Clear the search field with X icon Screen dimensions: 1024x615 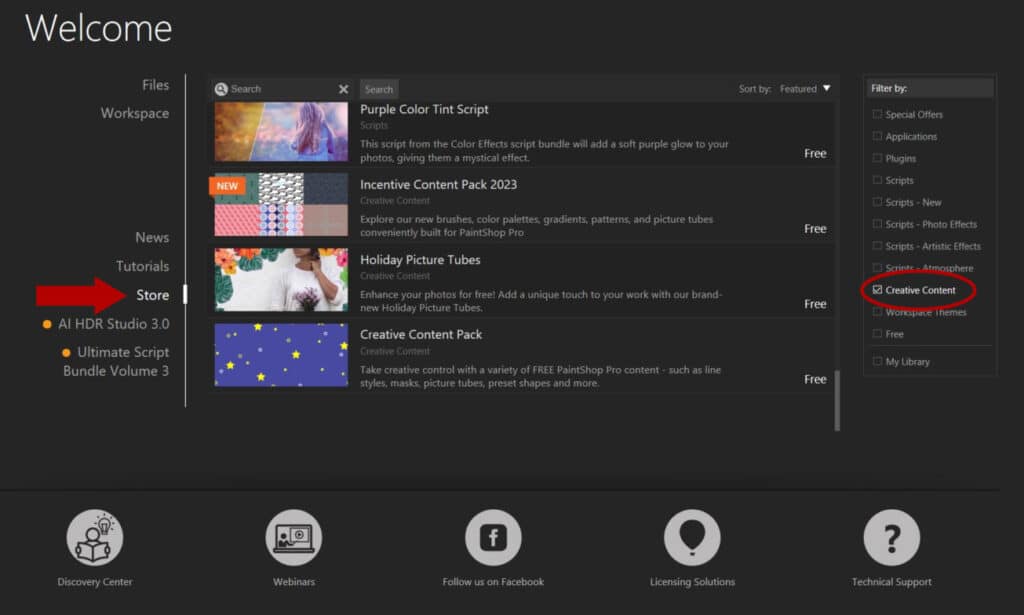point(343,89)
